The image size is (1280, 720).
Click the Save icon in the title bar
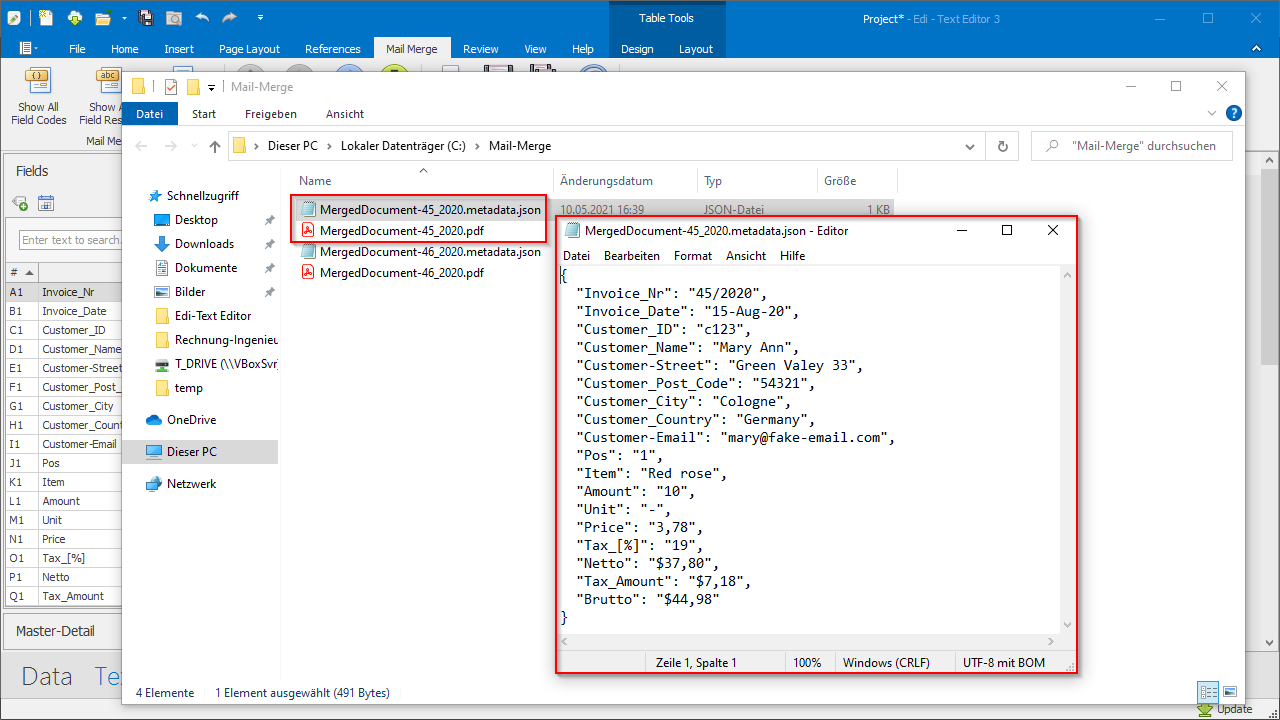[x=145, y=18]
